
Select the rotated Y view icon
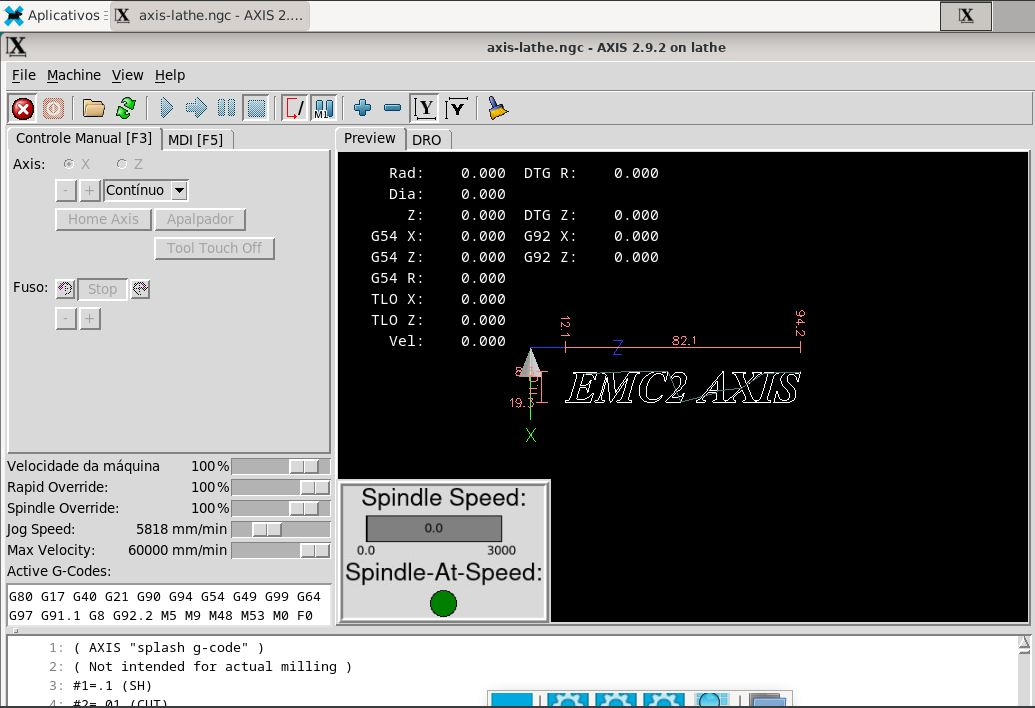click(x=457, y=108)
